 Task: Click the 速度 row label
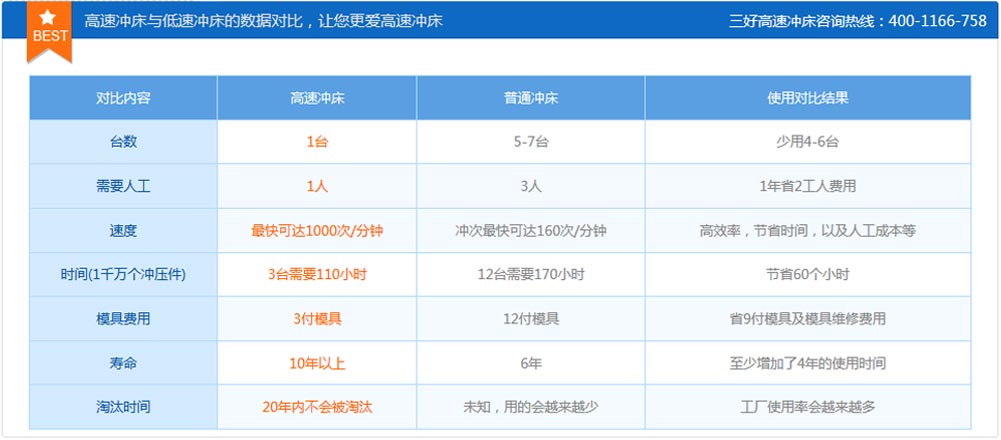click(123, 231)
